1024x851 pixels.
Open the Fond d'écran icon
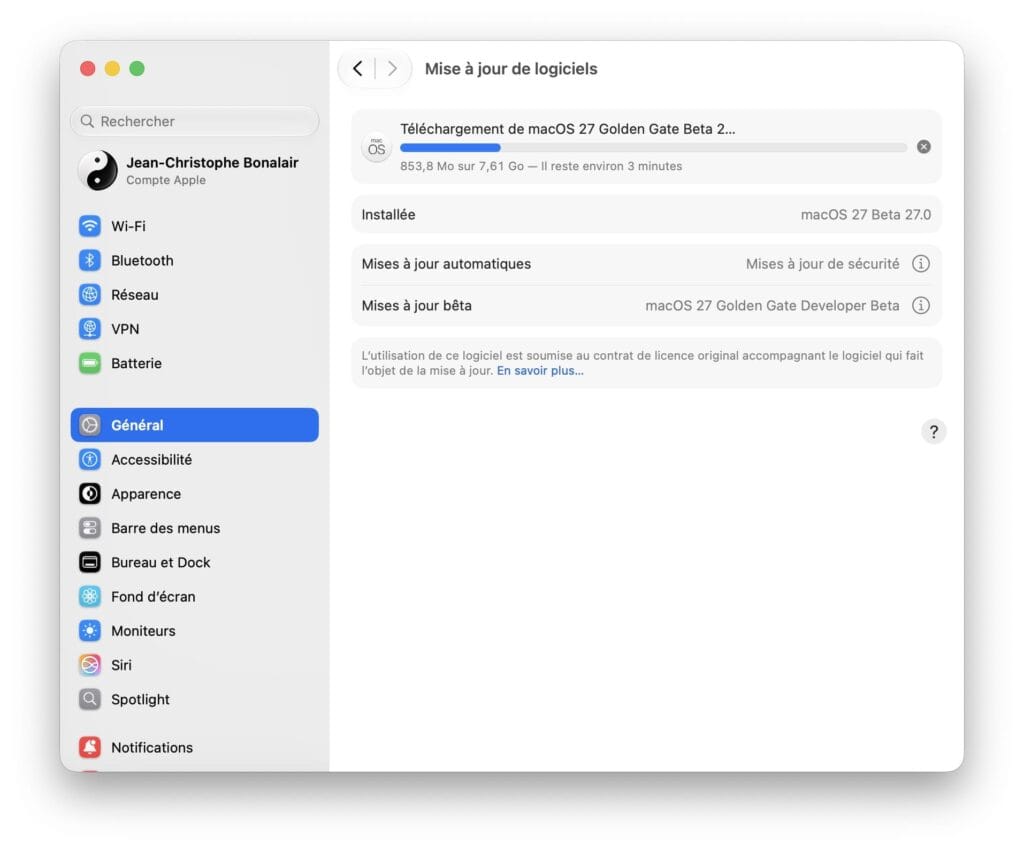tap(89, 596)
